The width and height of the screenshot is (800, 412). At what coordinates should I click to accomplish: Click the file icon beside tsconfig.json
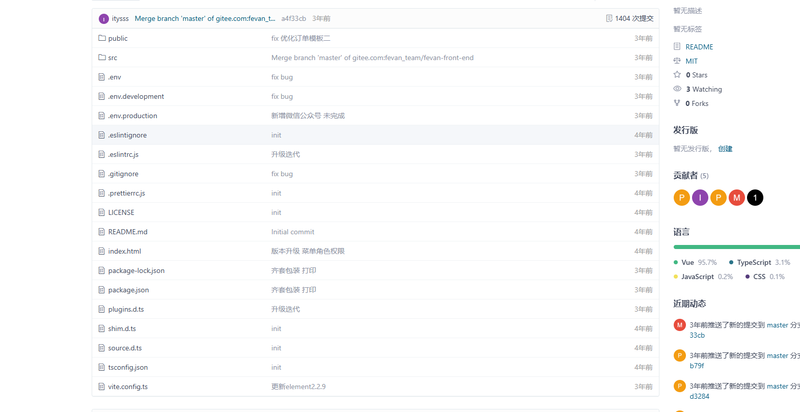(x=102, y=367)
